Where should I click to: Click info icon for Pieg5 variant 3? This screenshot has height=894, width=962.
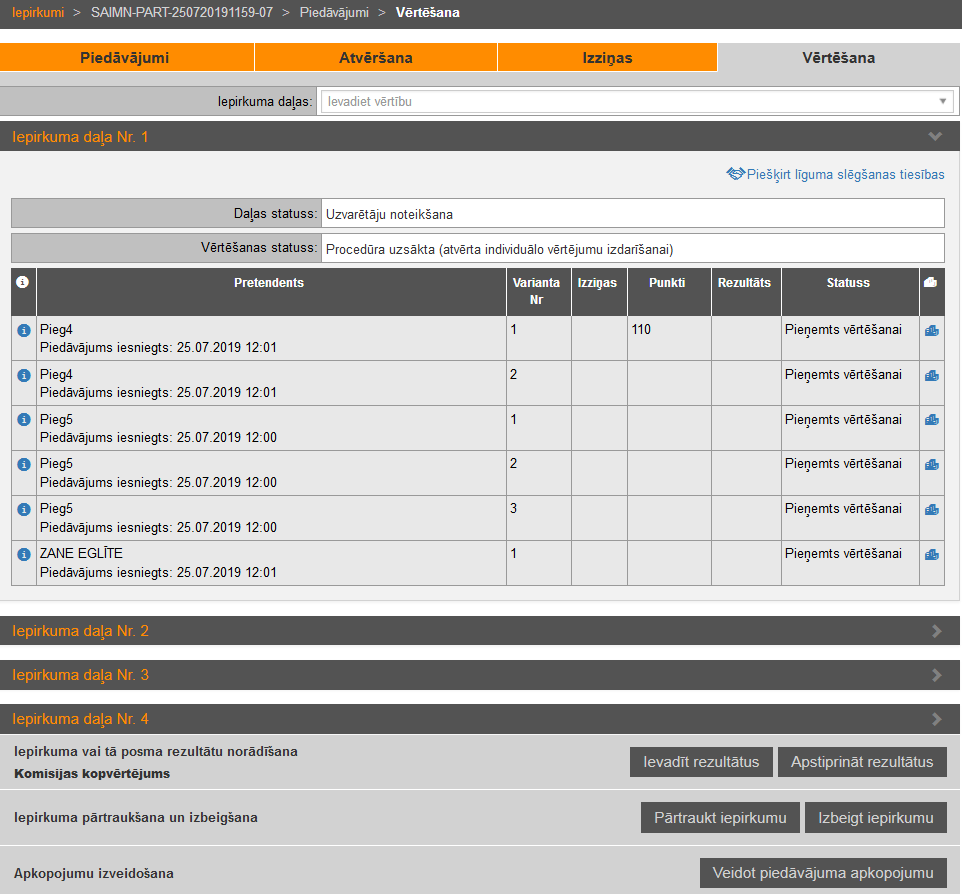tap(24, 509)
